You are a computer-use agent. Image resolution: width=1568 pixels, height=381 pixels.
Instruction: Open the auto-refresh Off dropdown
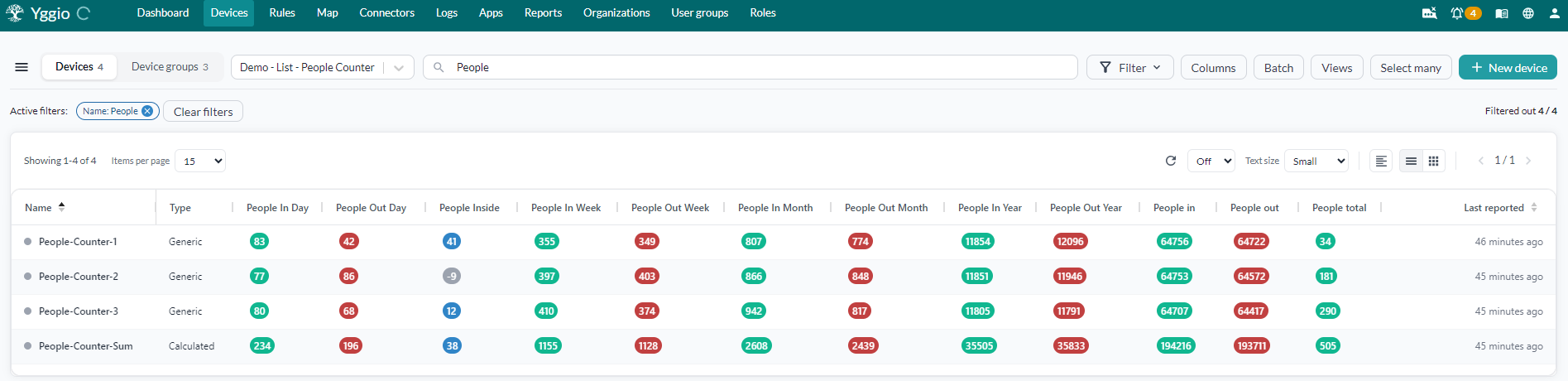tap(1211, 161)
